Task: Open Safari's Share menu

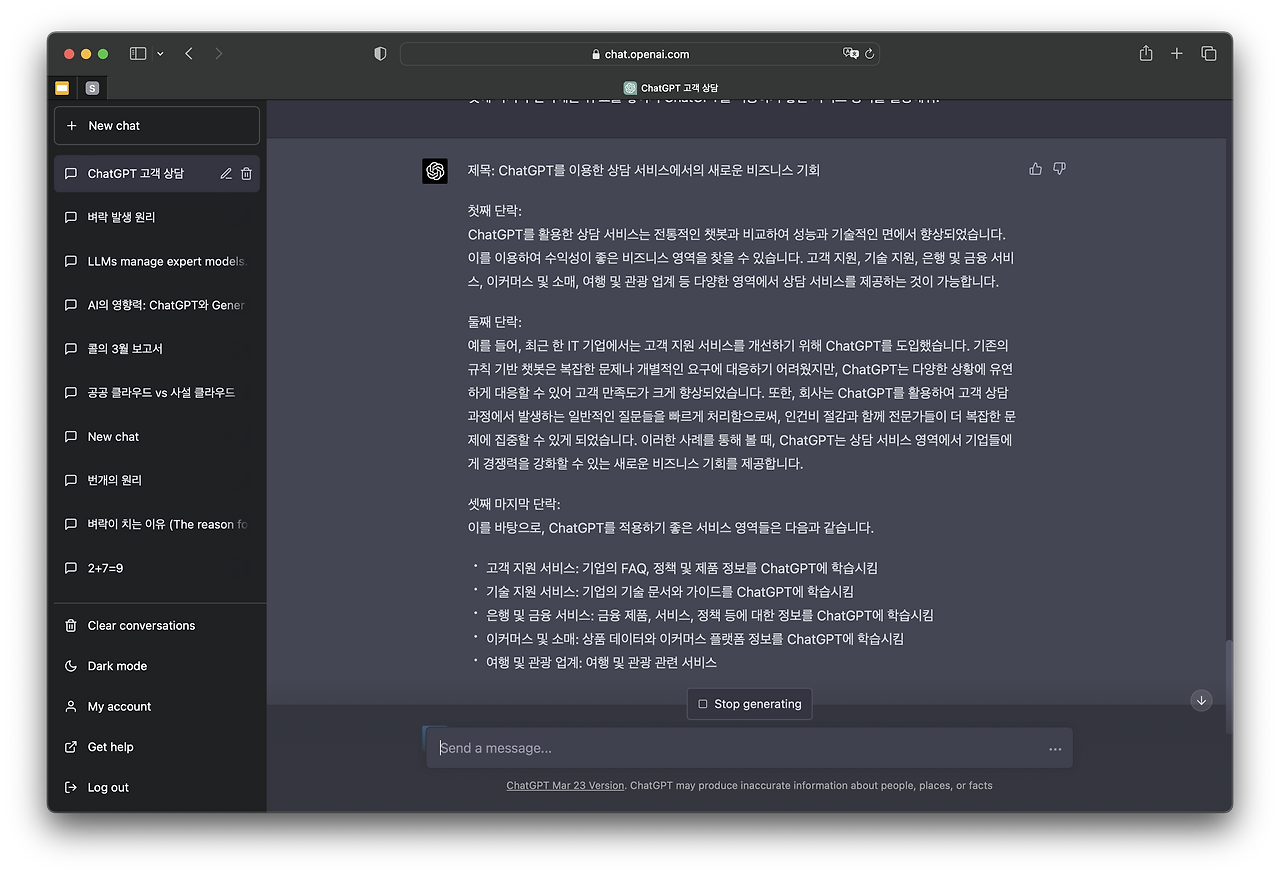Action: (1144, 54)
